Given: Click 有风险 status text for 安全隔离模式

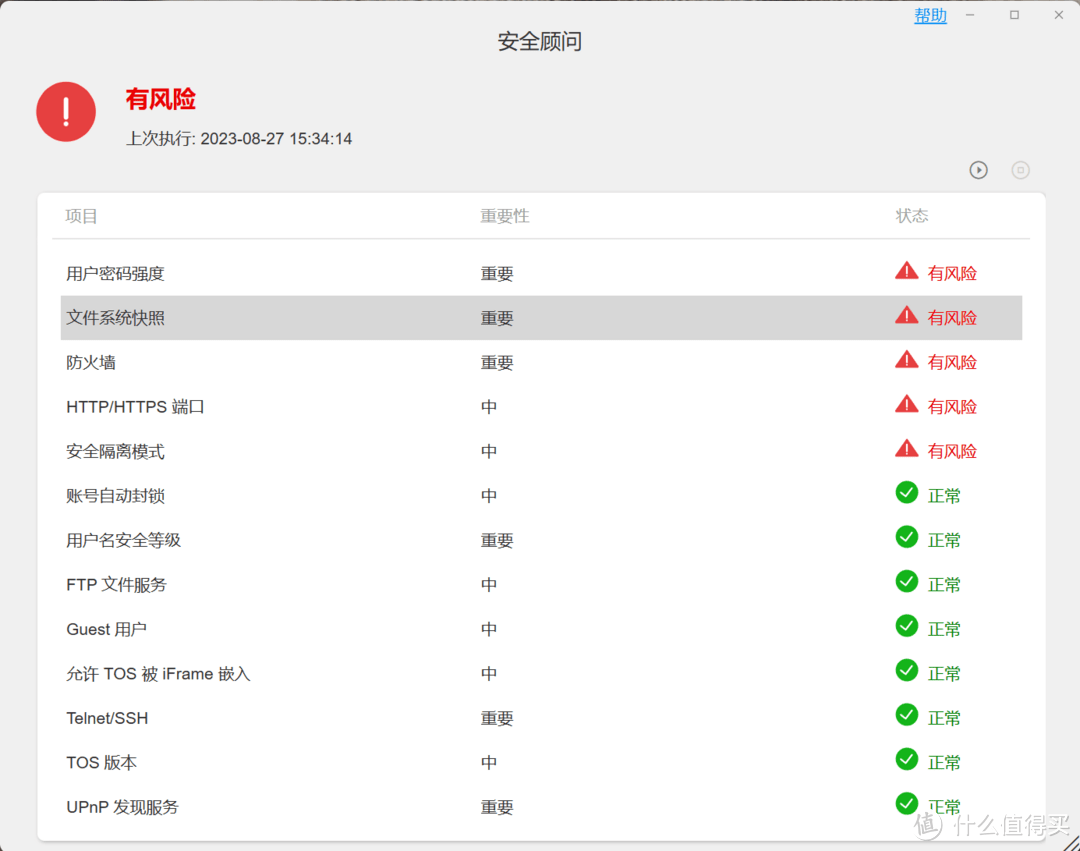Looking at the screenshot, I should pyautogui.click(x=952, y=452).
